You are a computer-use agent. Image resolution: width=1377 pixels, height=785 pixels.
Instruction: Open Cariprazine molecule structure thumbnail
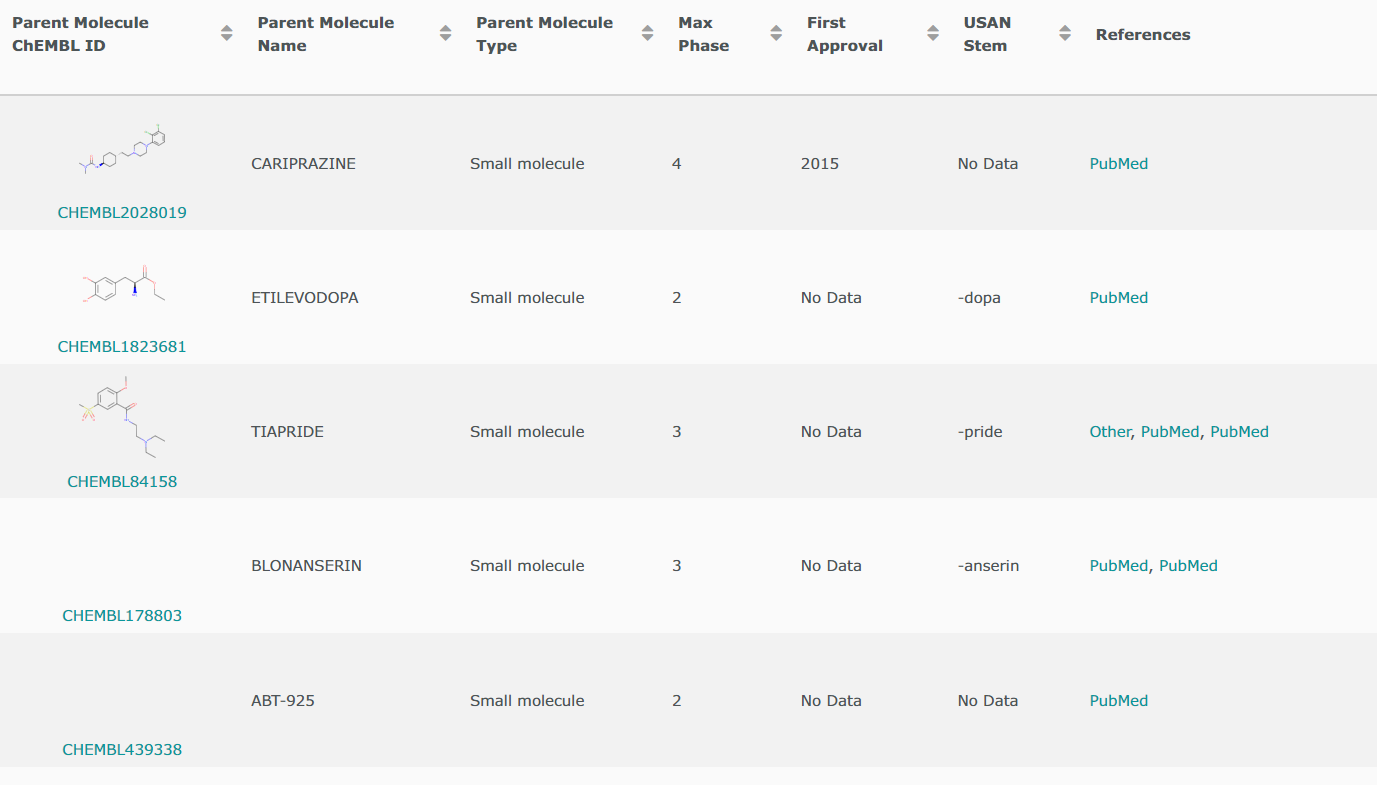tap(122, 151)
